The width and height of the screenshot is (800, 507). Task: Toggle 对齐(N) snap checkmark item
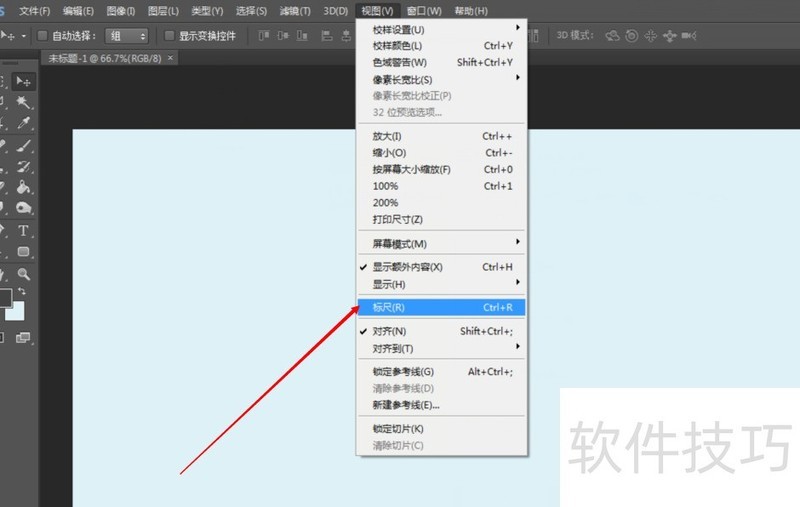click(441, 331)
